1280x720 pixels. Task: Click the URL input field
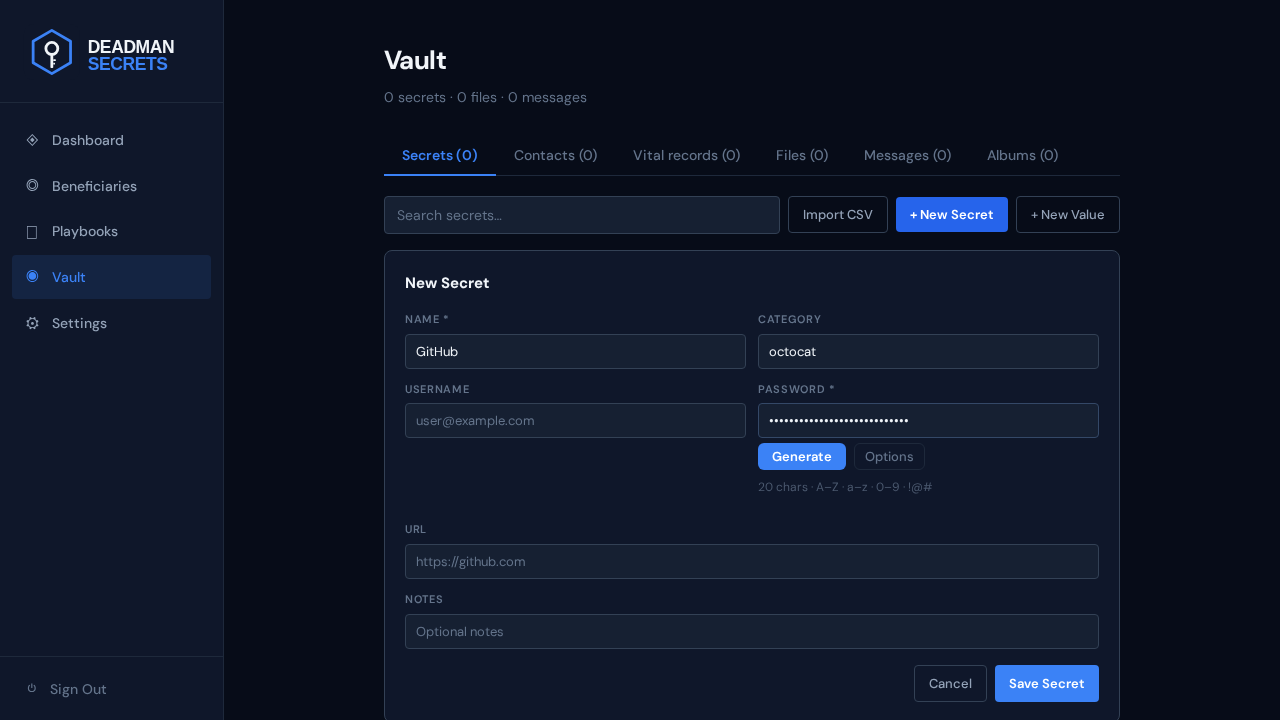coord(752,561)
